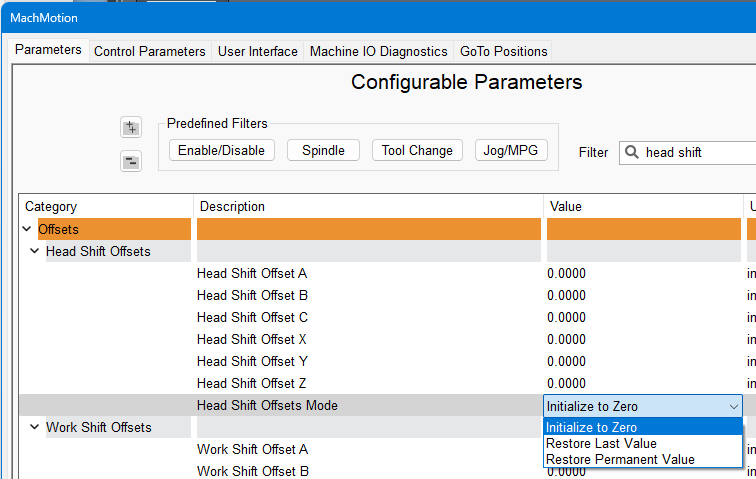
Task: Apply the Spindle predefined filter
Action: click(x=323, y=150)
